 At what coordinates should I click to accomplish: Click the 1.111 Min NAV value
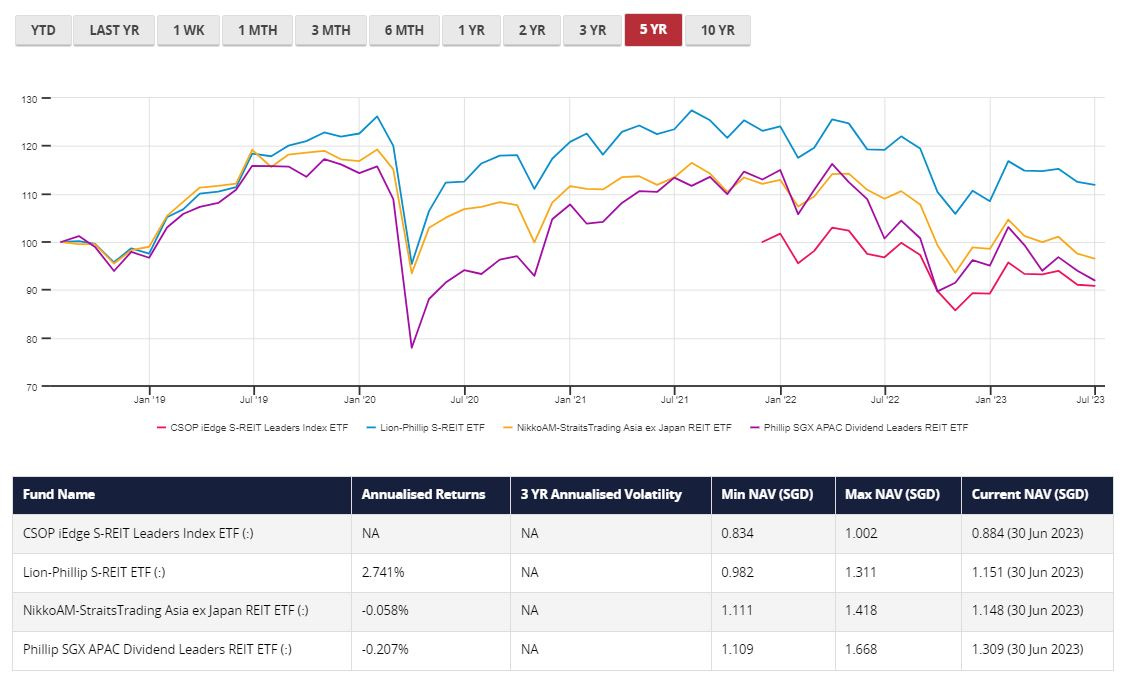737,610
